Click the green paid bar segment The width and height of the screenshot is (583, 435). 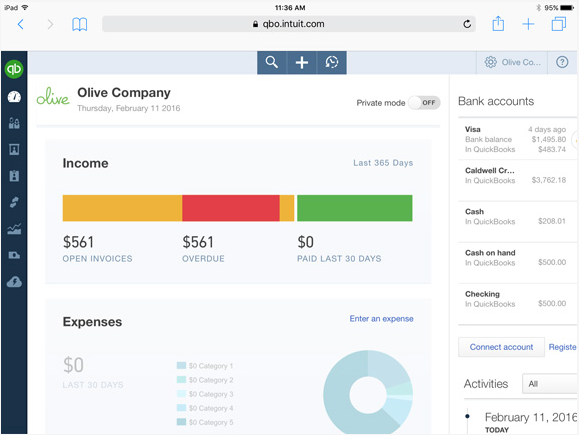354,208
